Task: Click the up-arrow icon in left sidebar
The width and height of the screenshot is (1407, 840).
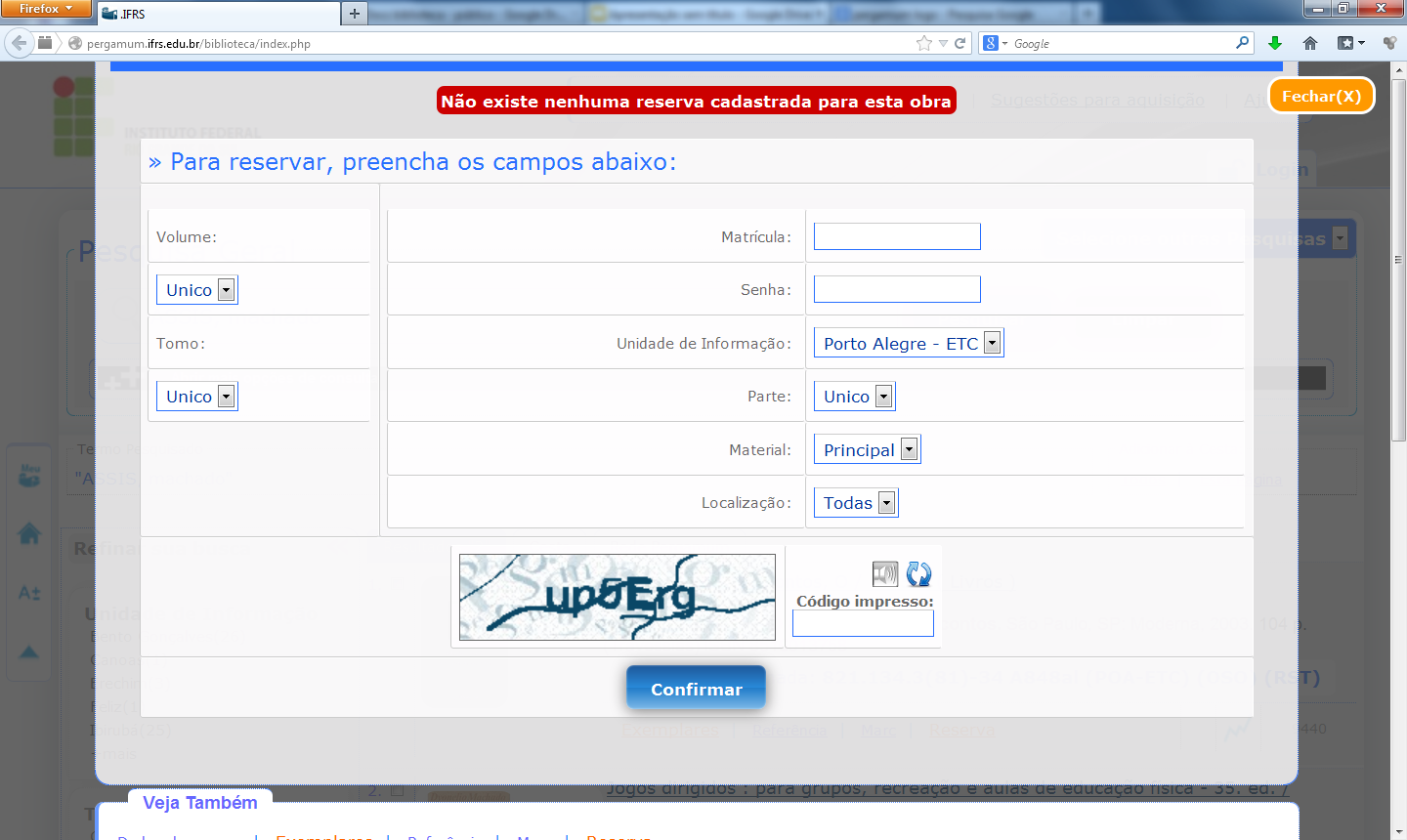Action: 29,651
